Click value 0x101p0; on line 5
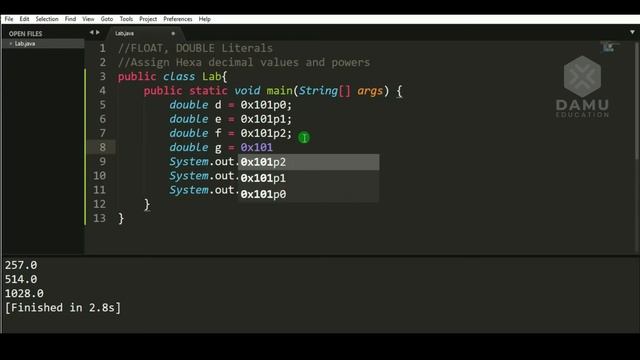640x360 pixels. pos(266,105)
